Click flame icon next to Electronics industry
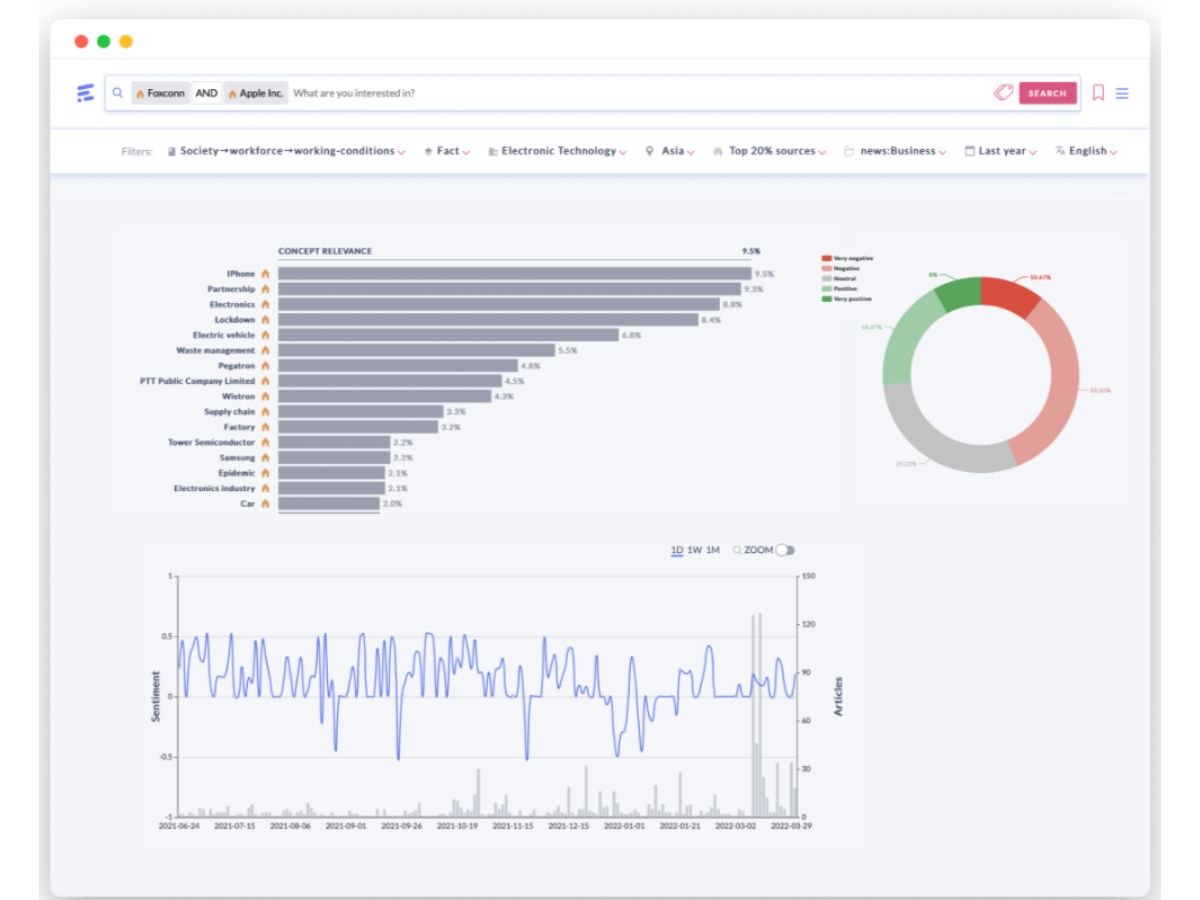The image size is (1200, 900). pos(265,488)
